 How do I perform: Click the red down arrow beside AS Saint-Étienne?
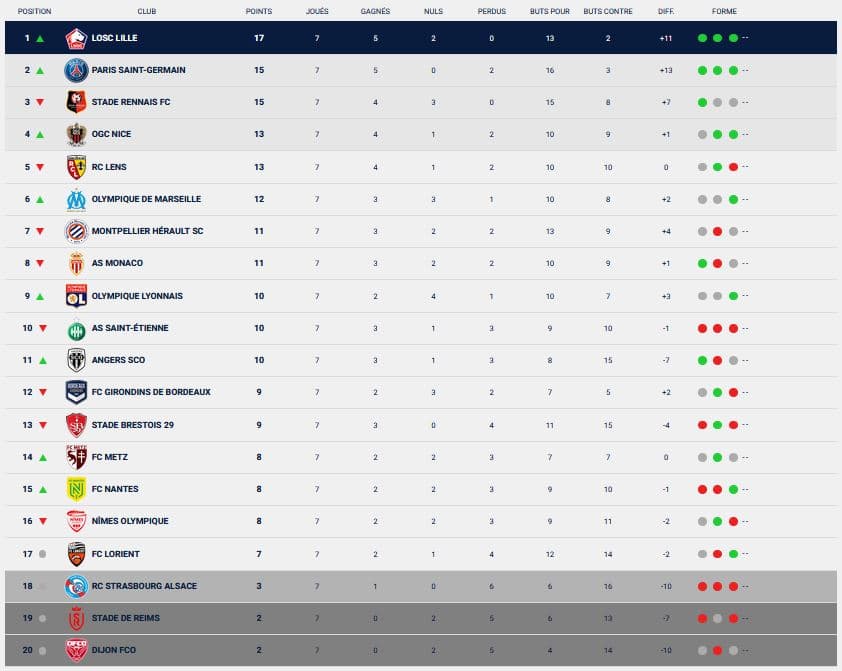pyautogui.click(x=43, y=329)
